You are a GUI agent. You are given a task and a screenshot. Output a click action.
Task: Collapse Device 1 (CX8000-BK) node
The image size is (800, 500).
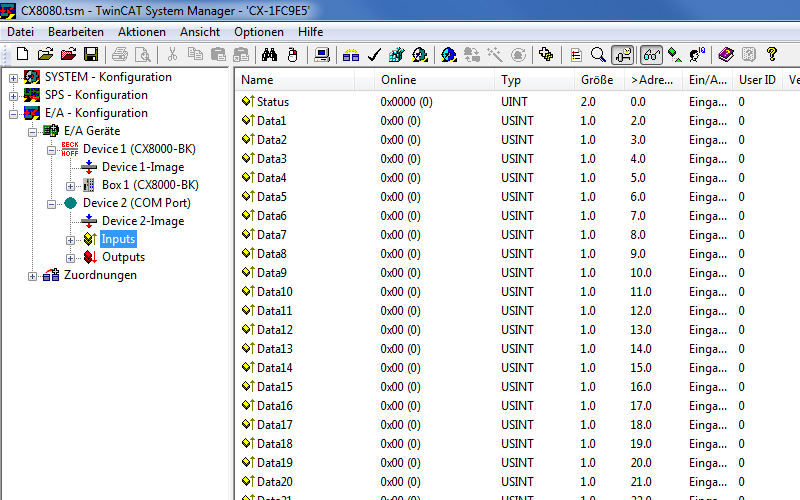click(x=51, y=150)
